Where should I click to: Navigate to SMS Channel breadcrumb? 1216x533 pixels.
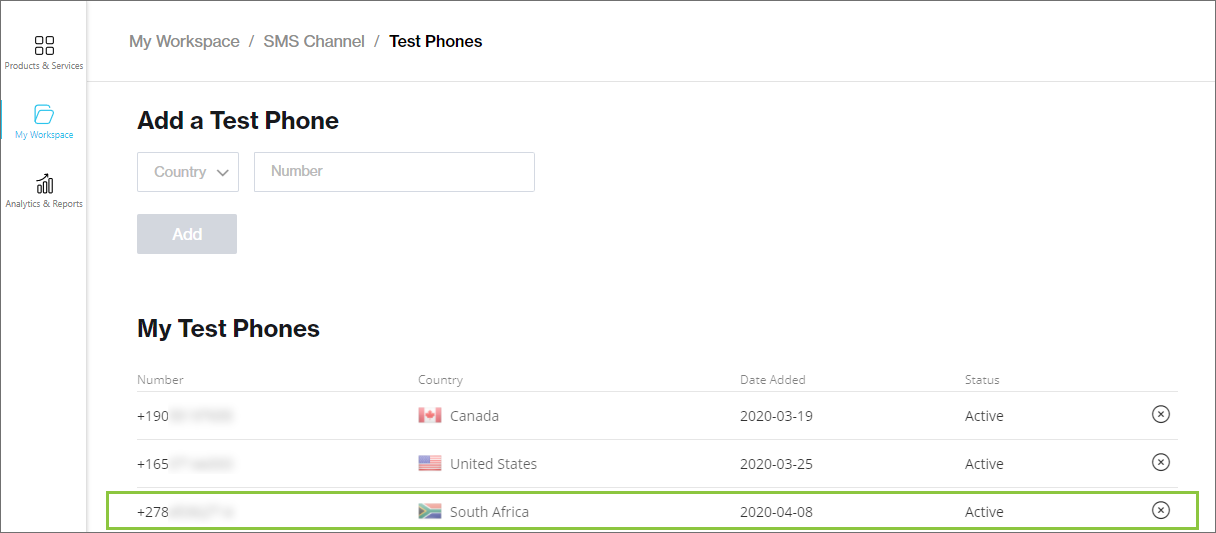[x=314, y=42]
